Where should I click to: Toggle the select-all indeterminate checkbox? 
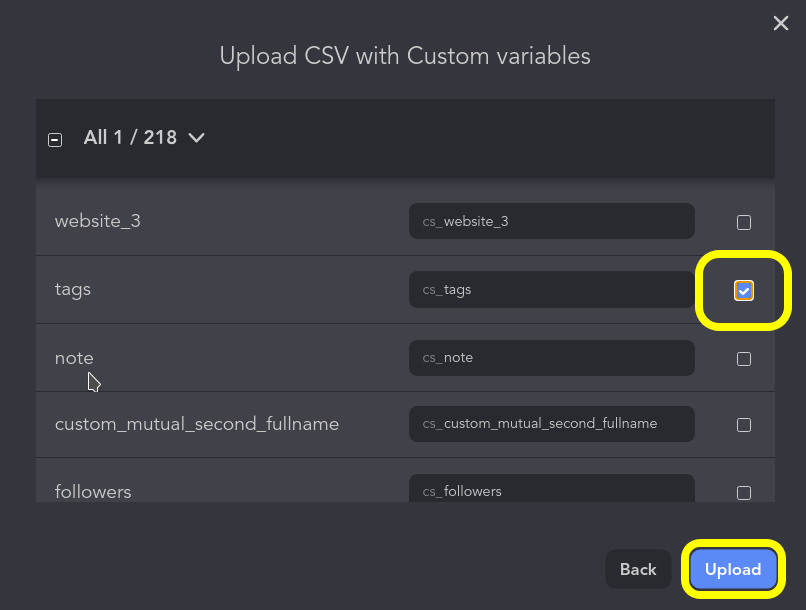pos(55,140)
